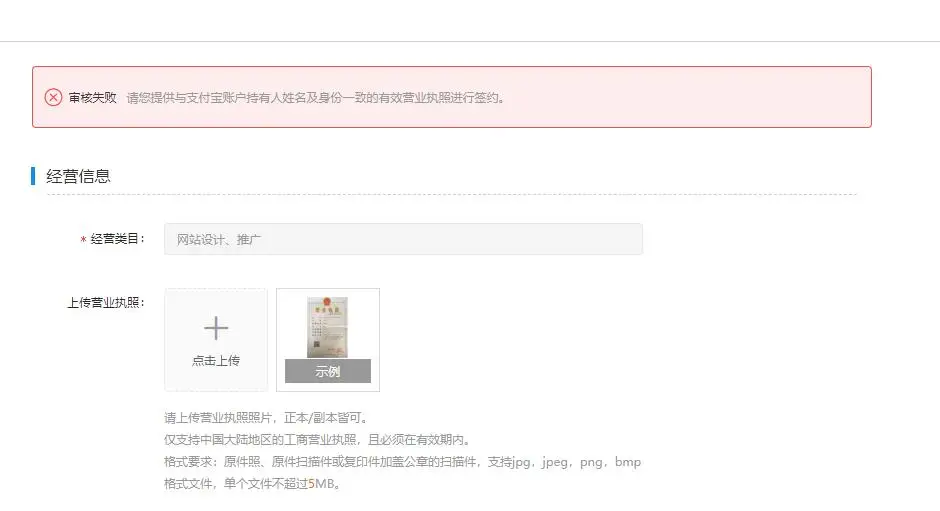Screen dimensions: 940x511
Task: Click the 单个文件不超过 text line
Action: click(x=252, y=483)
